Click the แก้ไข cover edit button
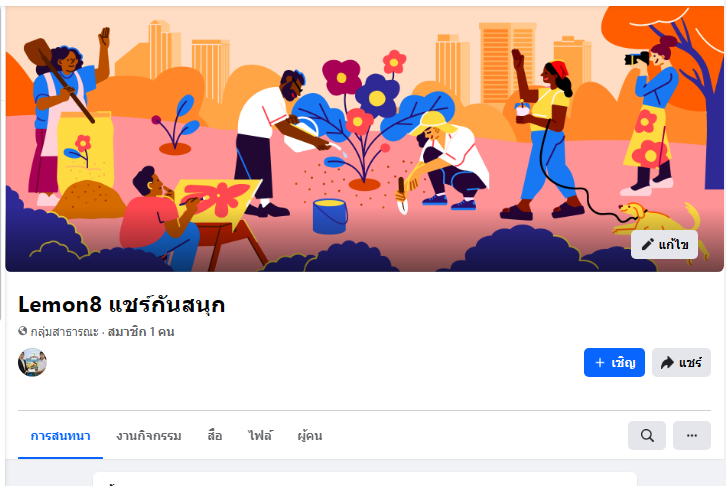Viewport: 726px width, 486px height. click(x=664, y=244)
